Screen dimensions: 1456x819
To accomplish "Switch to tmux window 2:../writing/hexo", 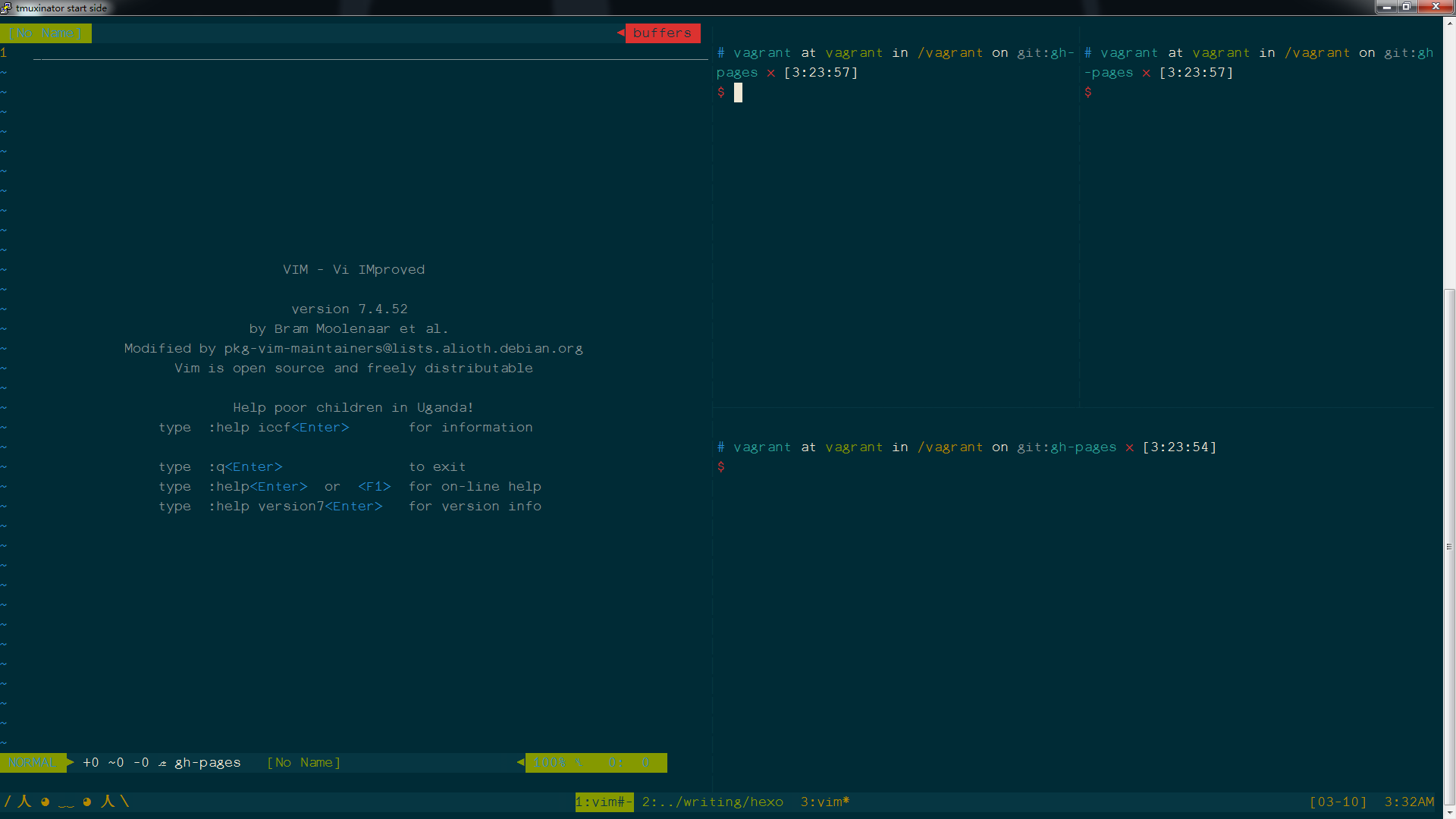I will pyautogui.click(x=712, y=802).
